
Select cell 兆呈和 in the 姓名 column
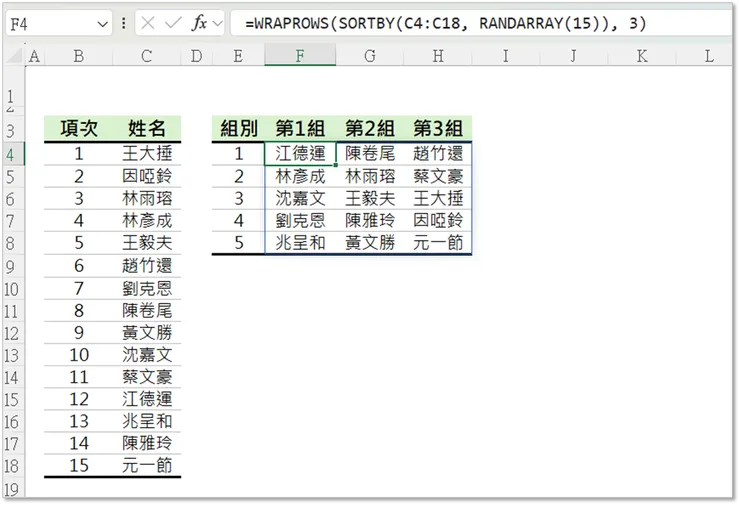[147, 421]
